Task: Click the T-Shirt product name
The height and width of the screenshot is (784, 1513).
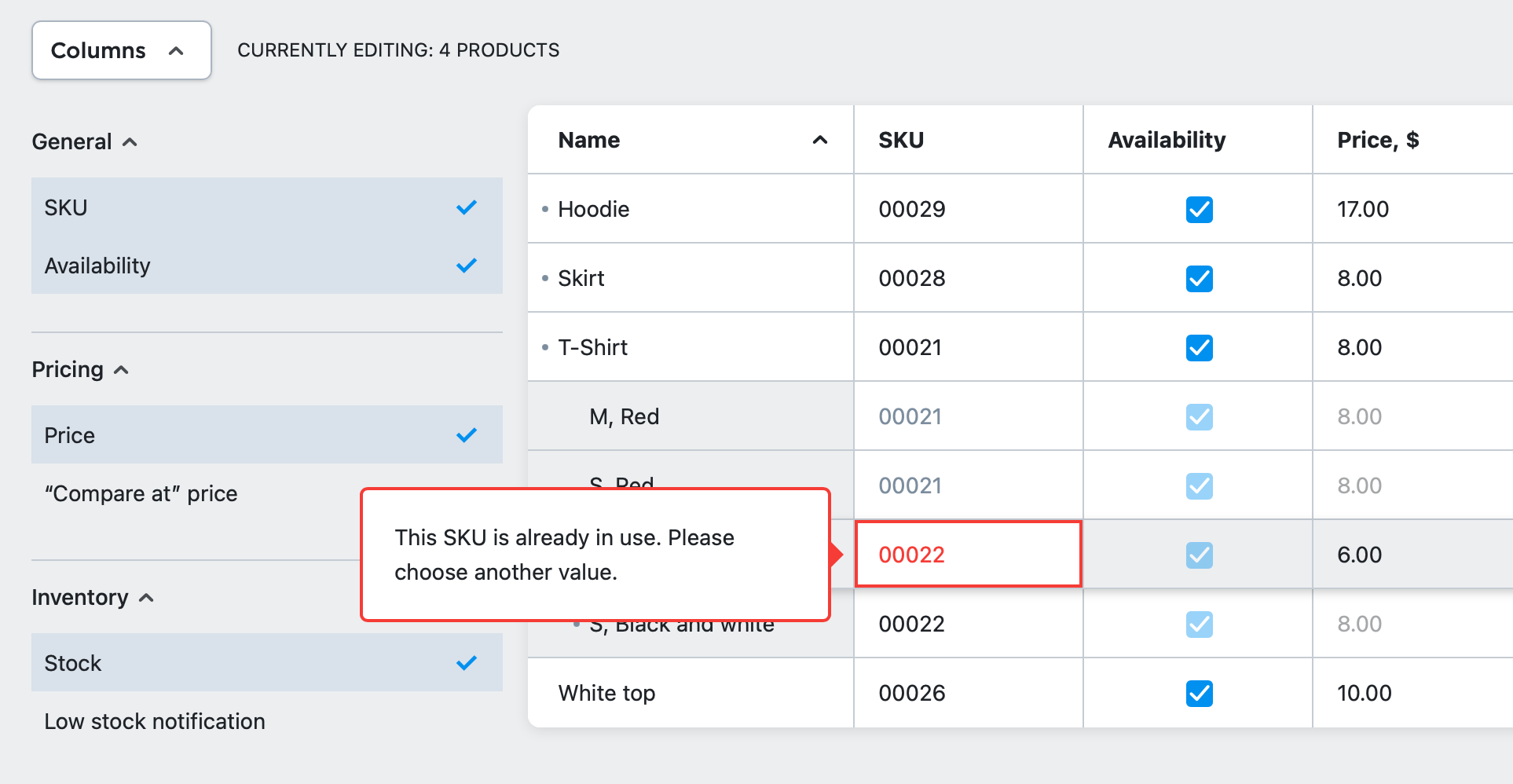Action: 593,347
